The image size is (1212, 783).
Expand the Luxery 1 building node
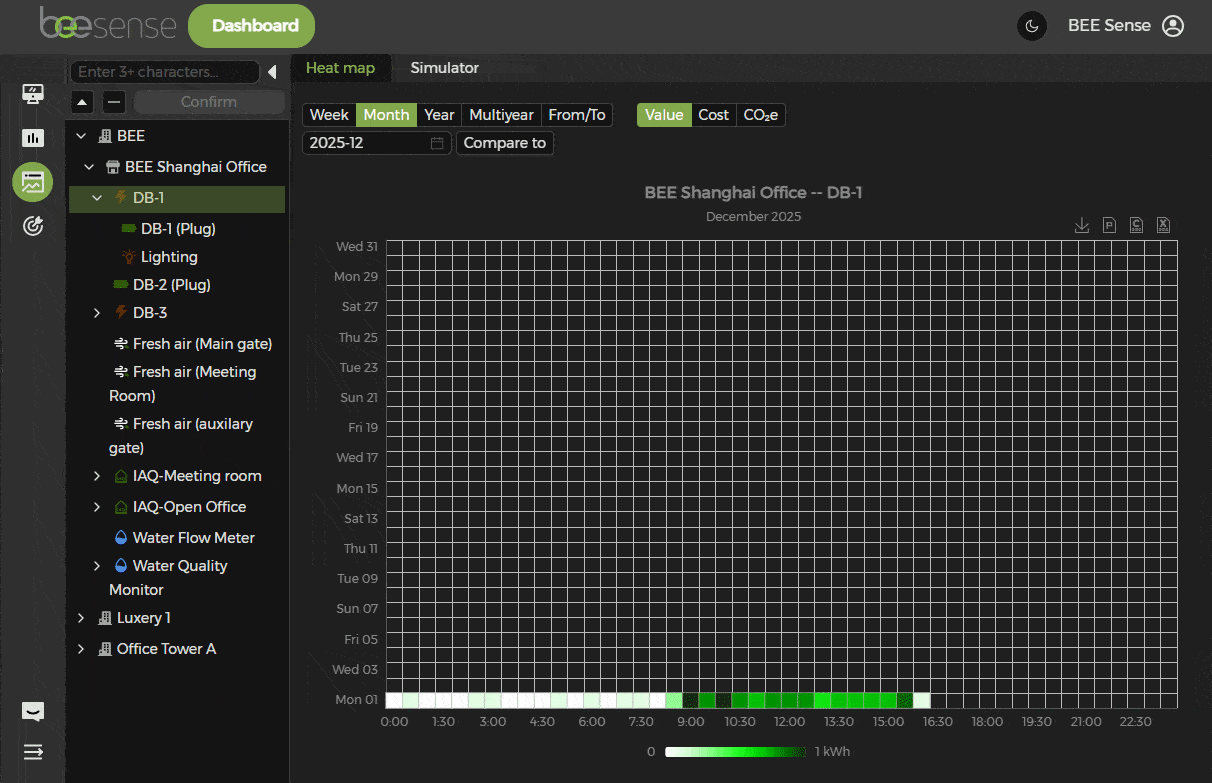point(81,618)
